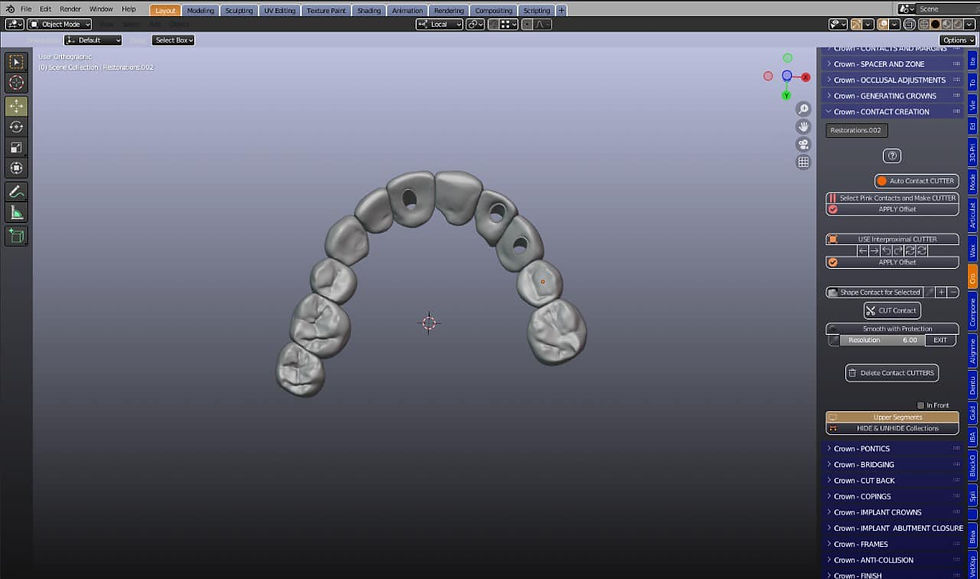Click the left arrow interproximal cutter icon

(862, 251)
